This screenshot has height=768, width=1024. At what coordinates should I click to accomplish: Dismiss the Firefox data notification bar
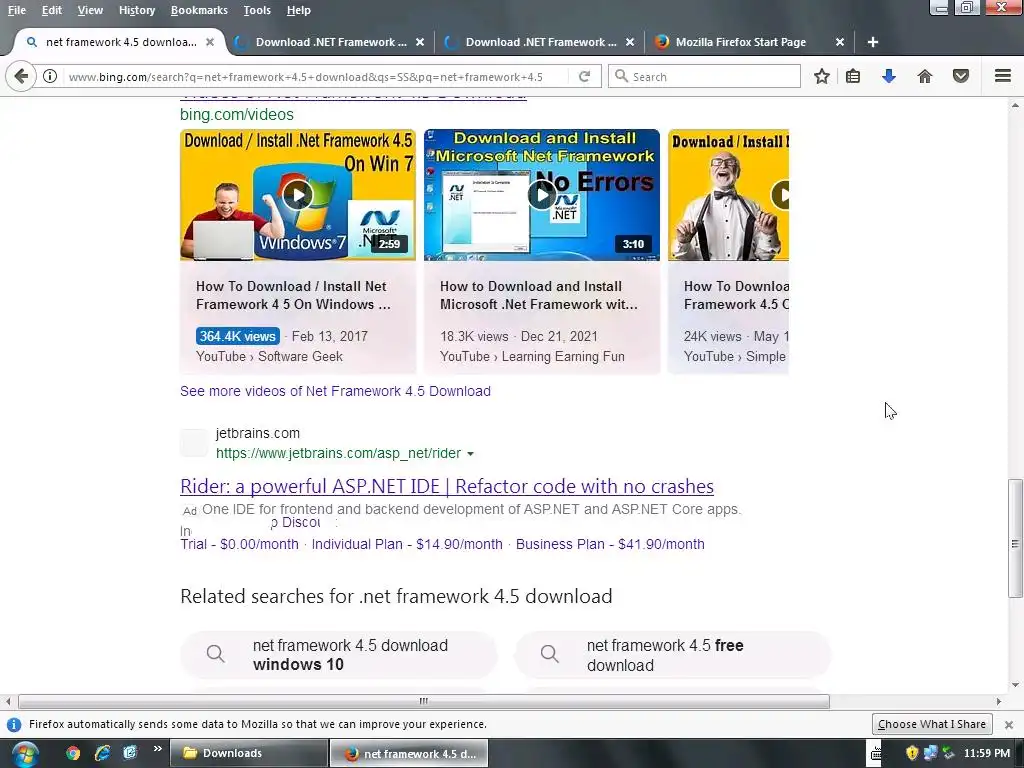point(1008,724)
